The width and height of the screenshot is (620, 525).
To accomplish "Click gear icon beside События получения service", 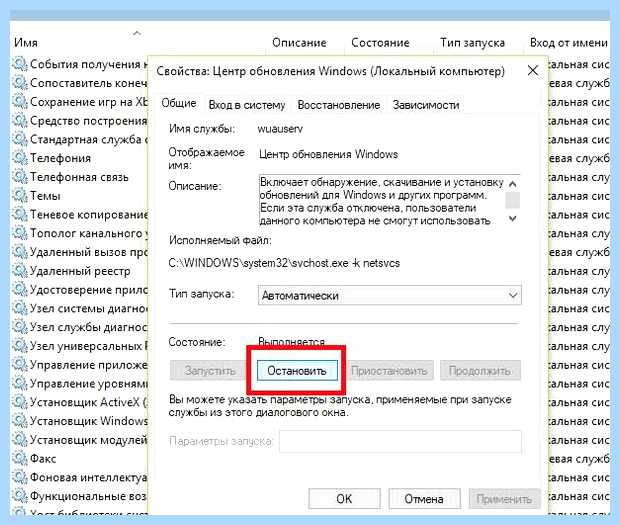I will coord(20,64).
